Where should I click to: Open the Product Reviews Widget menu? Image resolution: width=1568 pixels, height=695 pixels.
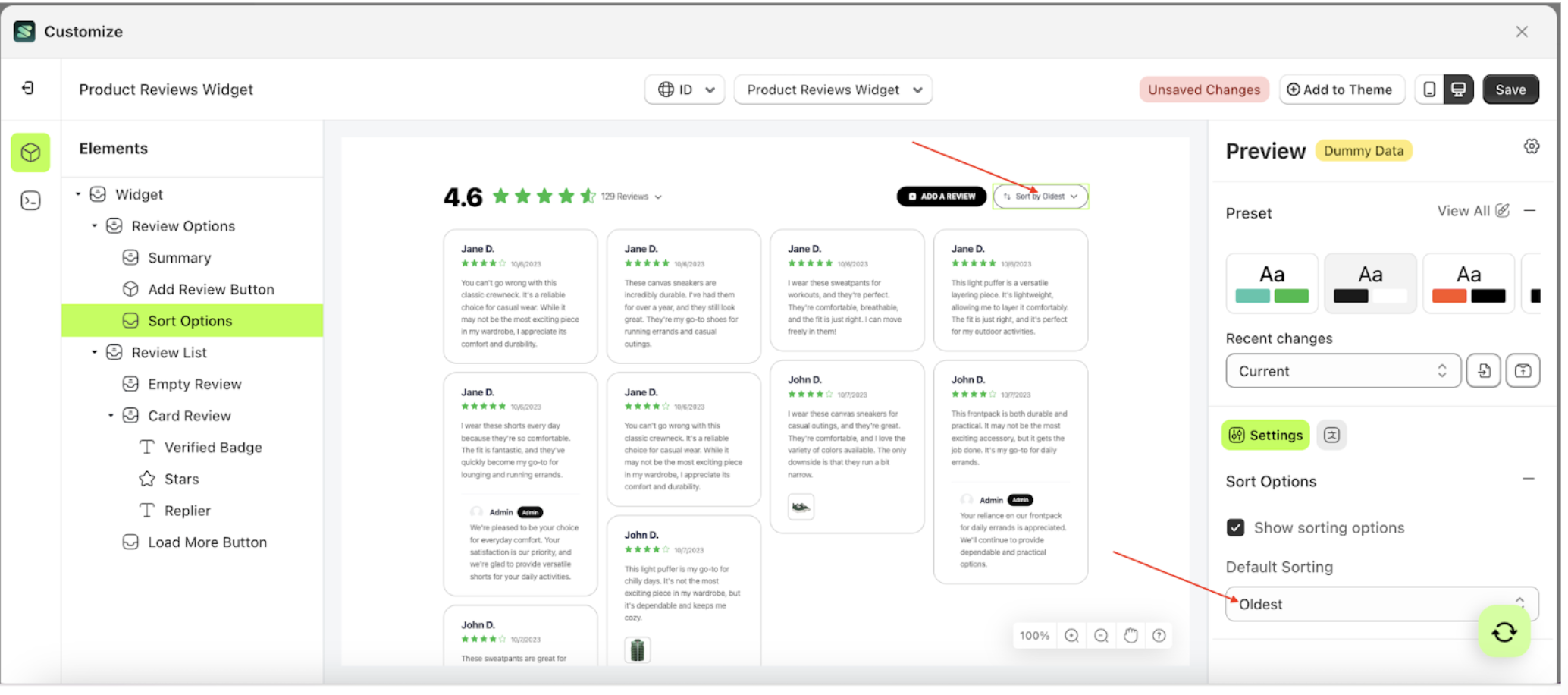point(833,90)
